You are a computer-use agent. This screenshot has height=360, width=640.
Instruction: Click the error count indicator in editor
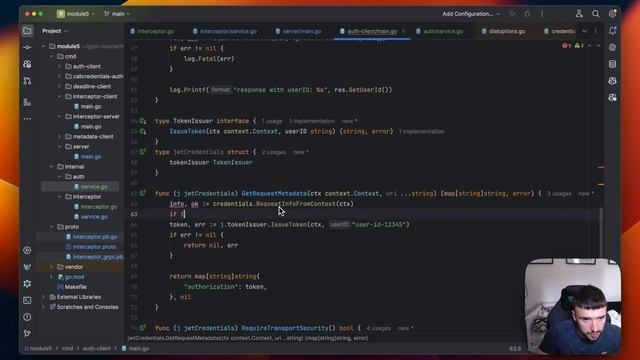[566, 45]
